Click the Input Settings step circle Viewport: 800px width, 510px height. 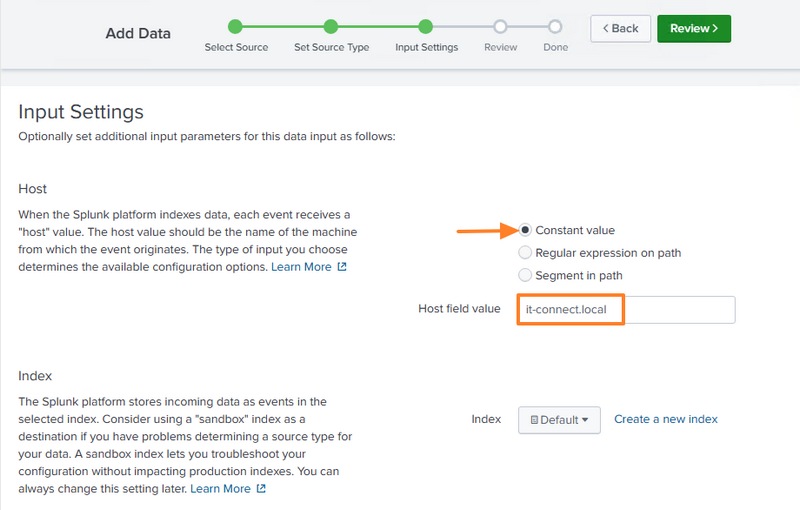pos(426,27)
